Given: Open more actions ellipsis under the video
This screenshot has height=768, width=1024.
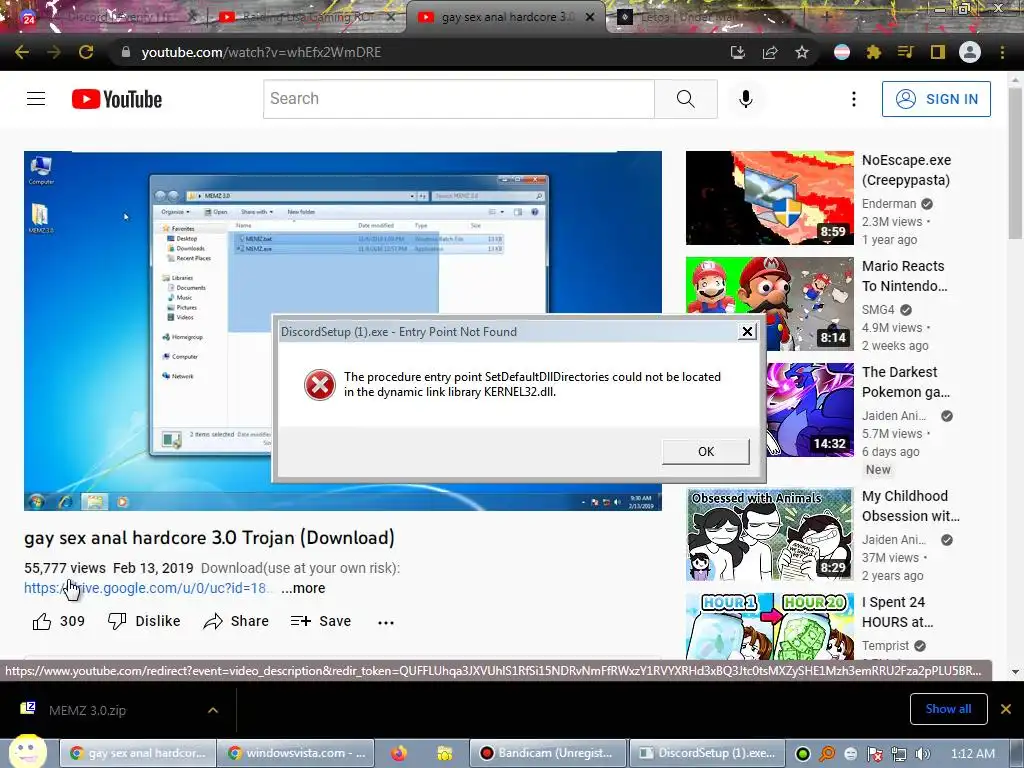Looking at the screenshot, I should point(386,622).
